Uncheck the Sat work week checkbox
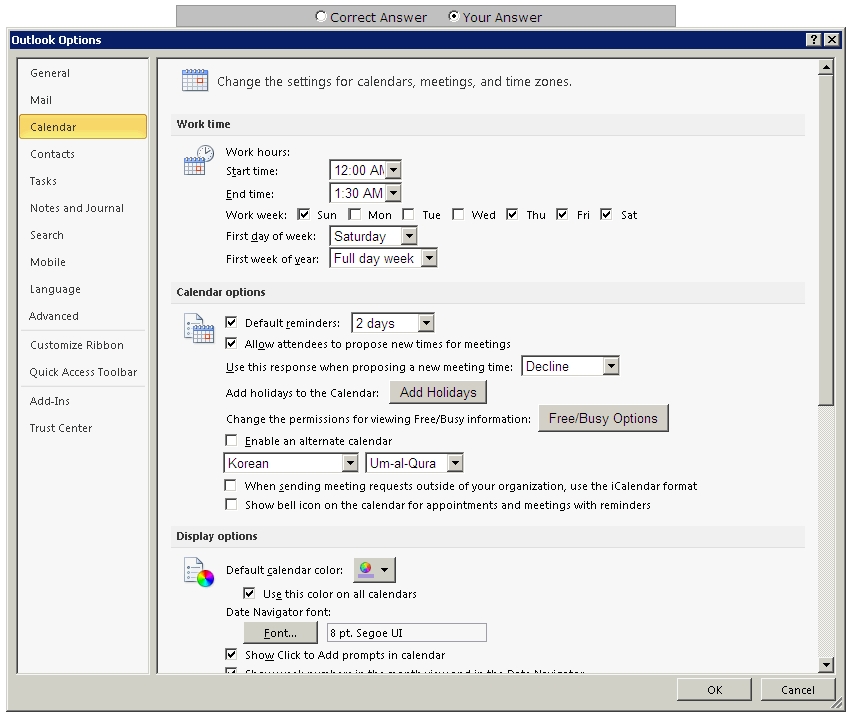 605,214
